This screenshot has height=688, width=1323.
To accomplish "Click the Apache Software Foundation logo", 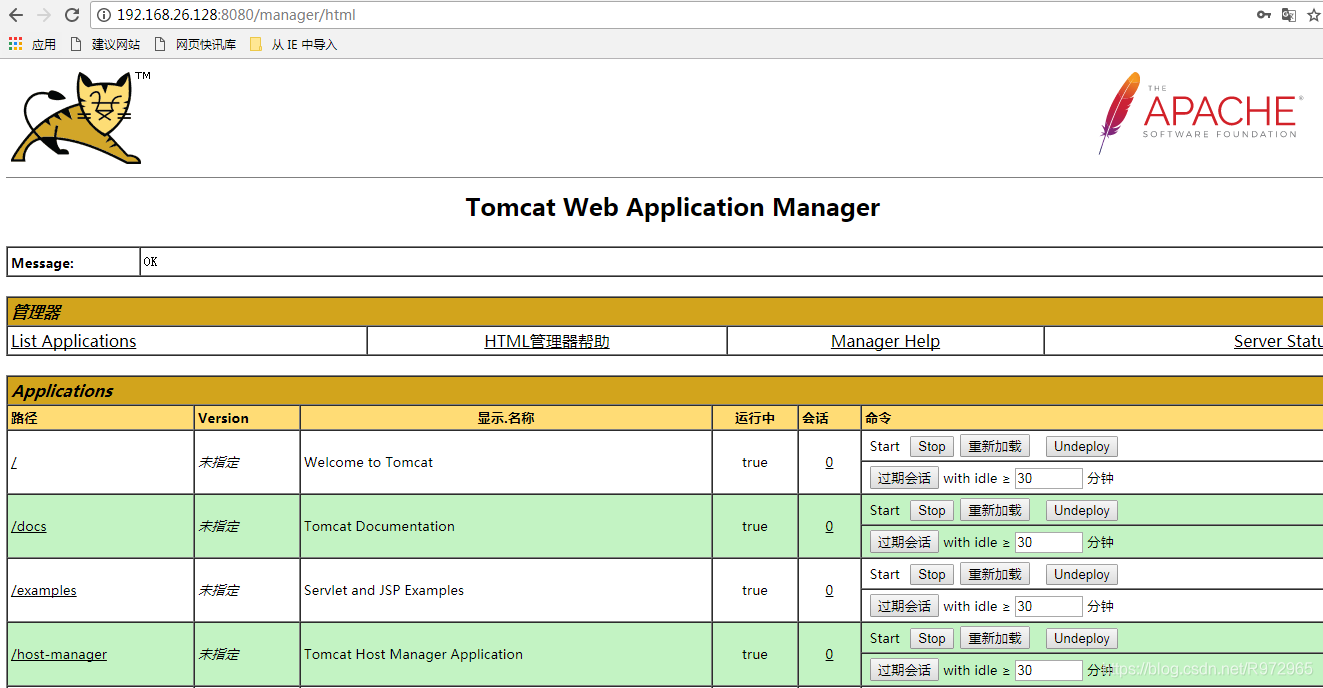I will pos(1200,112).
